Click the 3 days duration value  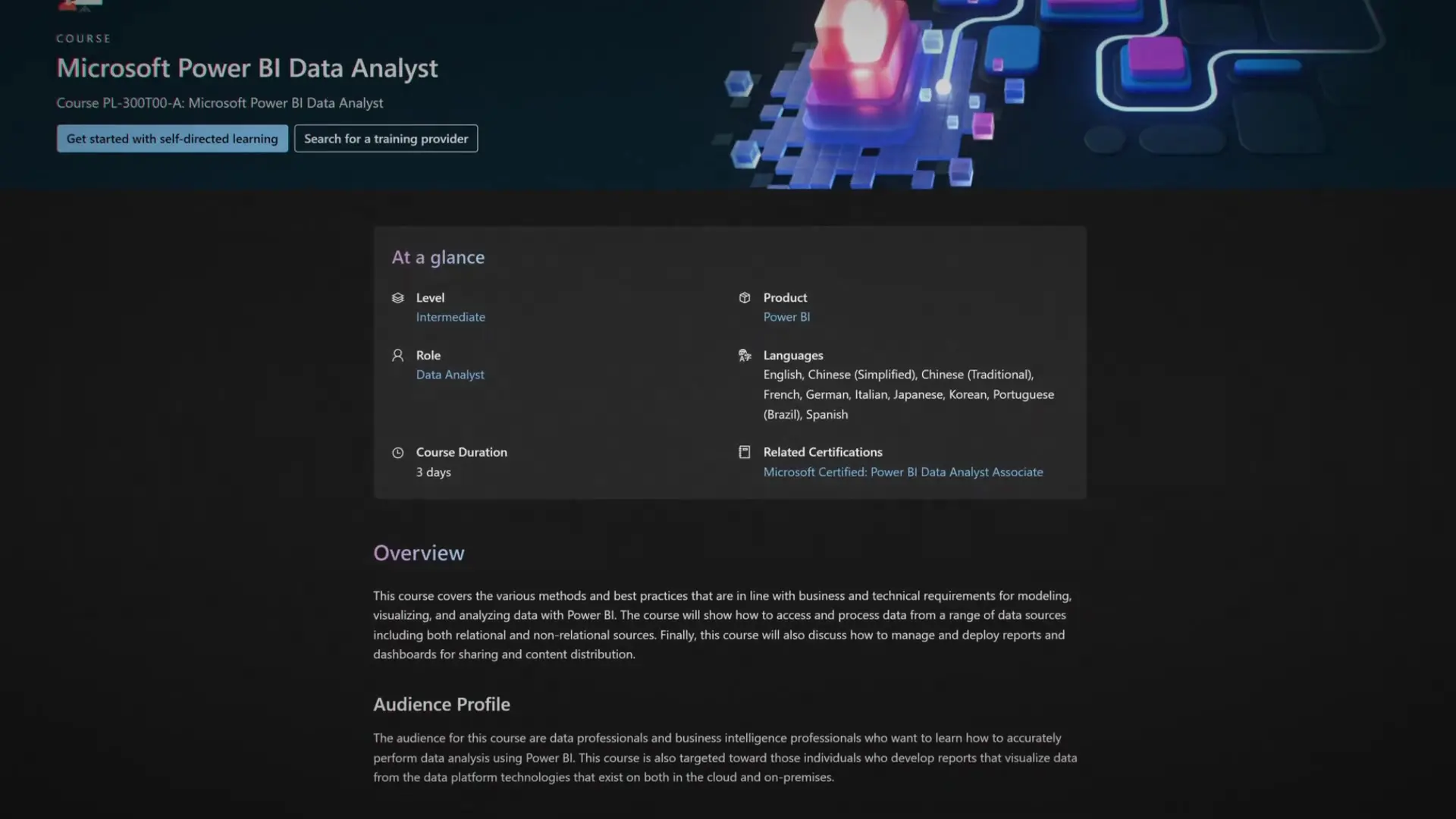coord(433,472)
